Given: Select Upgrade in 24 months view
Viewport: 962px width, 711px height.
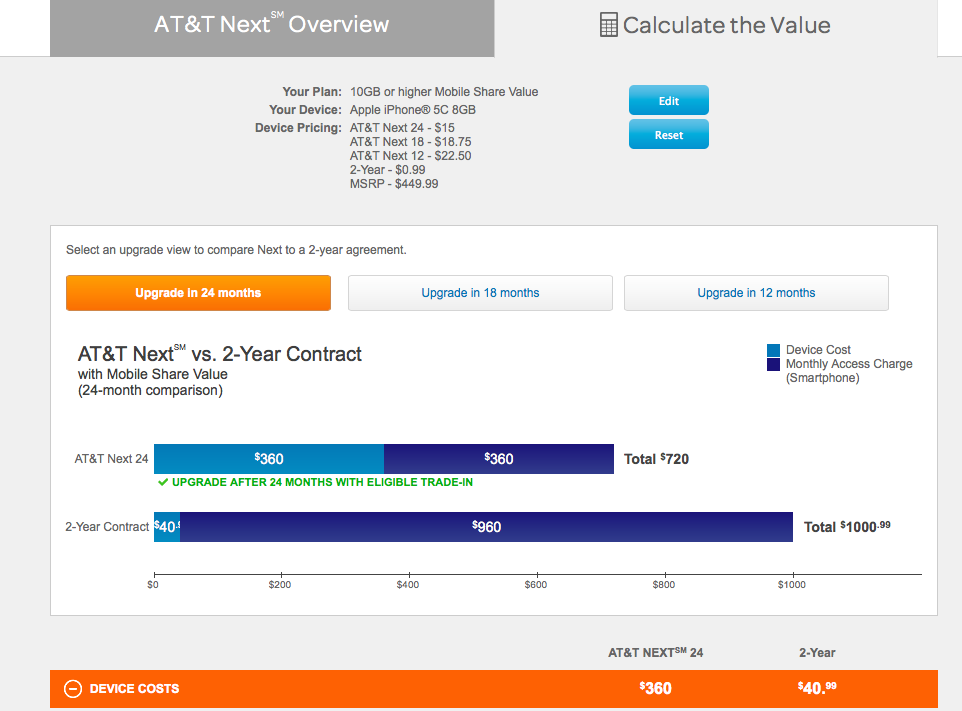Looking at the screenshot, I should tap(198, 293).
